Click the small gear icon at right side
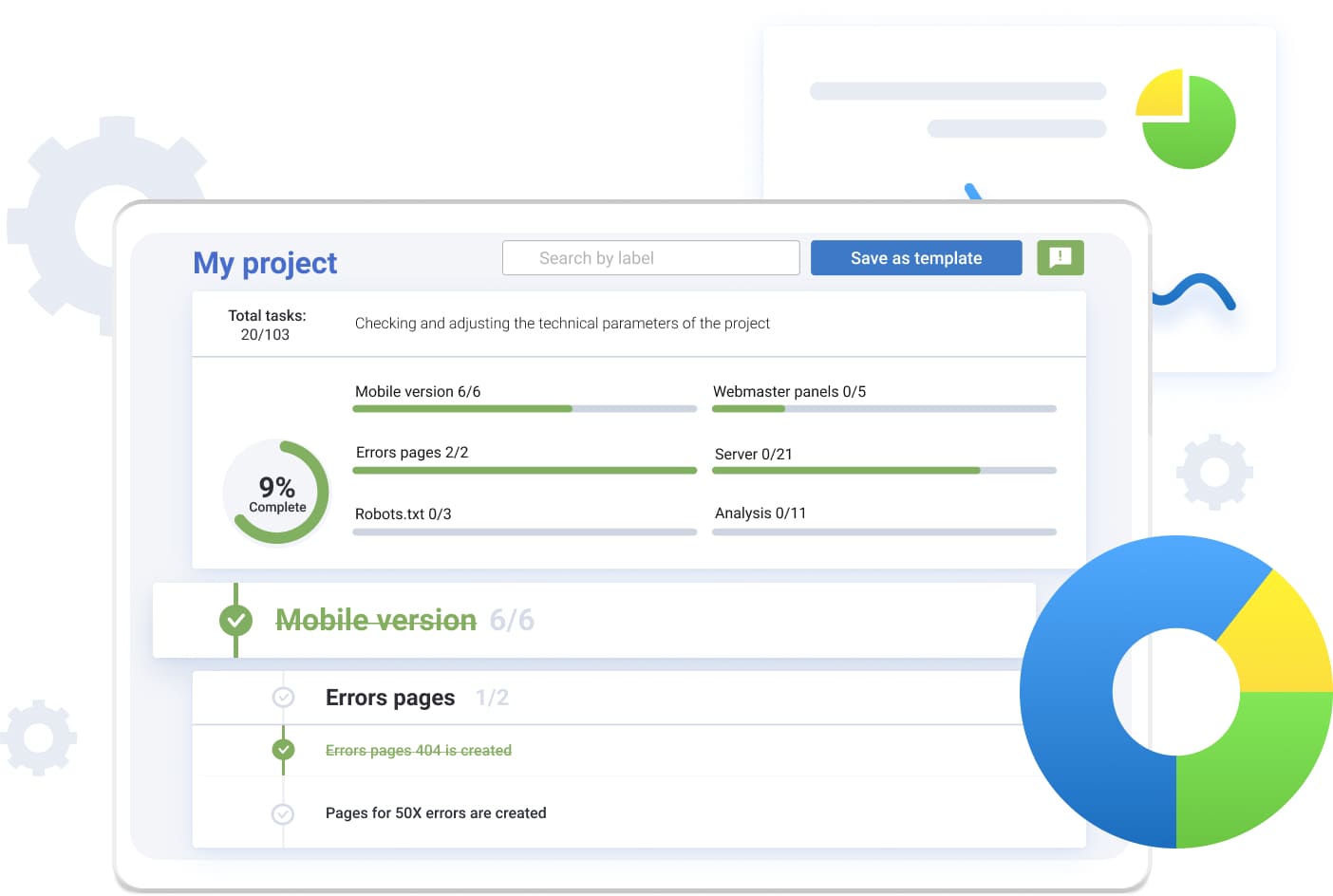 (x=1214, y=472)
